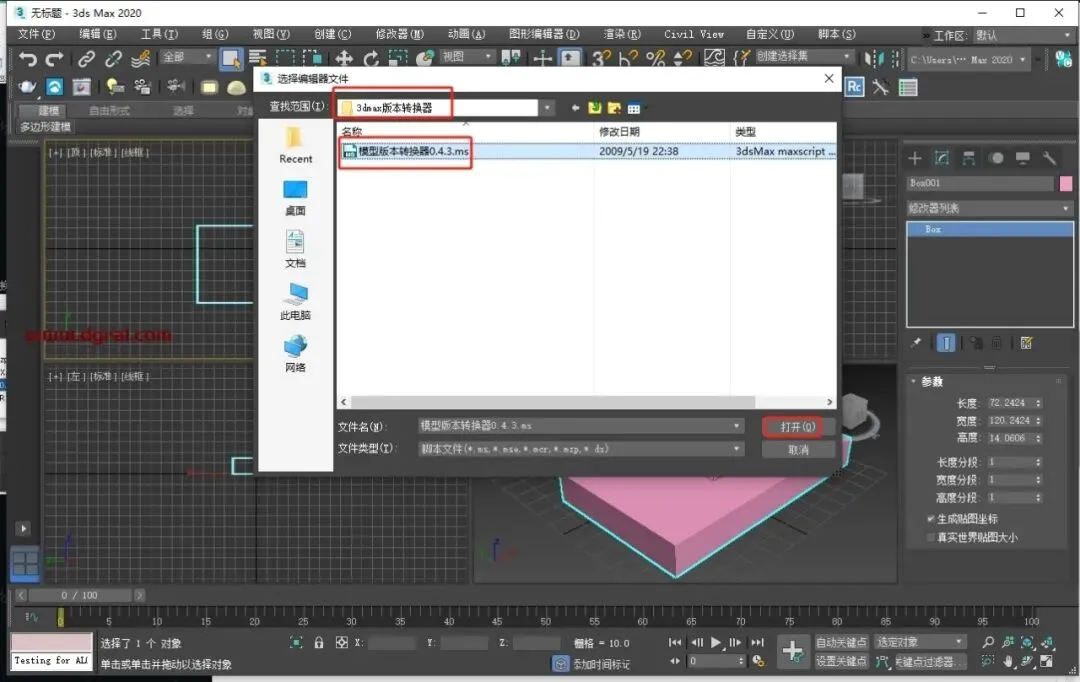Open the file type dropdown
This screenshot has height=682, width=1080.
[x=737, y=448]
